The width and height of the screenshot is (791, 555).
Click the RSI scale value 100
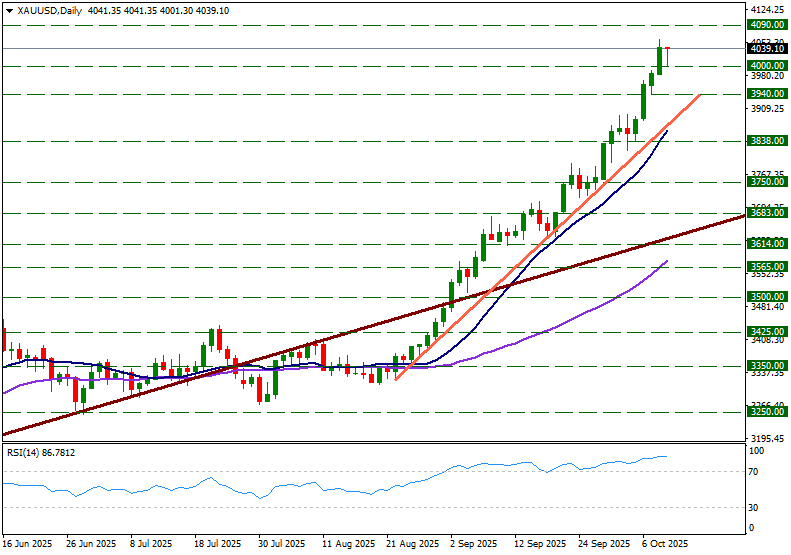[x=757, y=452]
